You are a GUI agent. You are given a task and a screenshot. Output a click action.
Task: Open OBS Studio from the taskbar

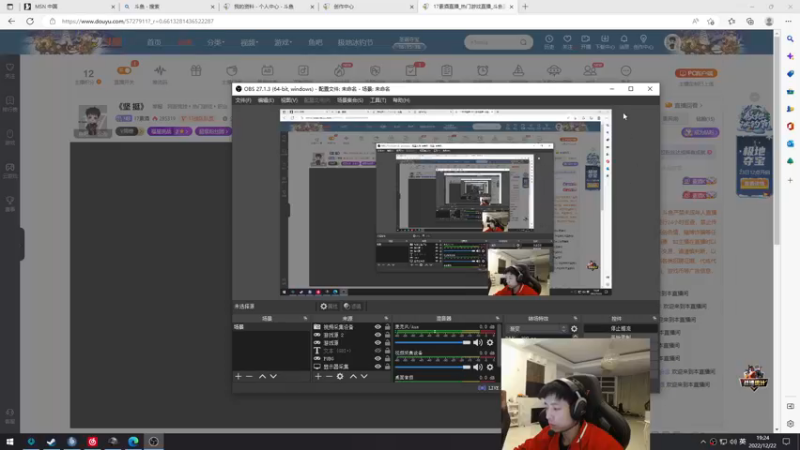pos(154,442)
